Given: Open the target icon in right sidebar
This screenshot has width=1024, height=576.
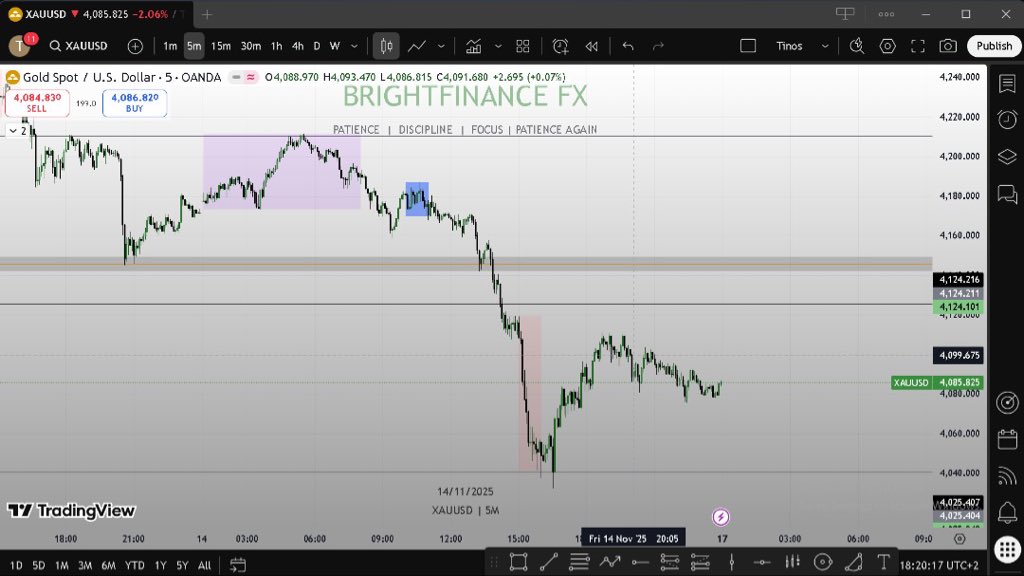Looking at the screenshot, I should 1007,402.
